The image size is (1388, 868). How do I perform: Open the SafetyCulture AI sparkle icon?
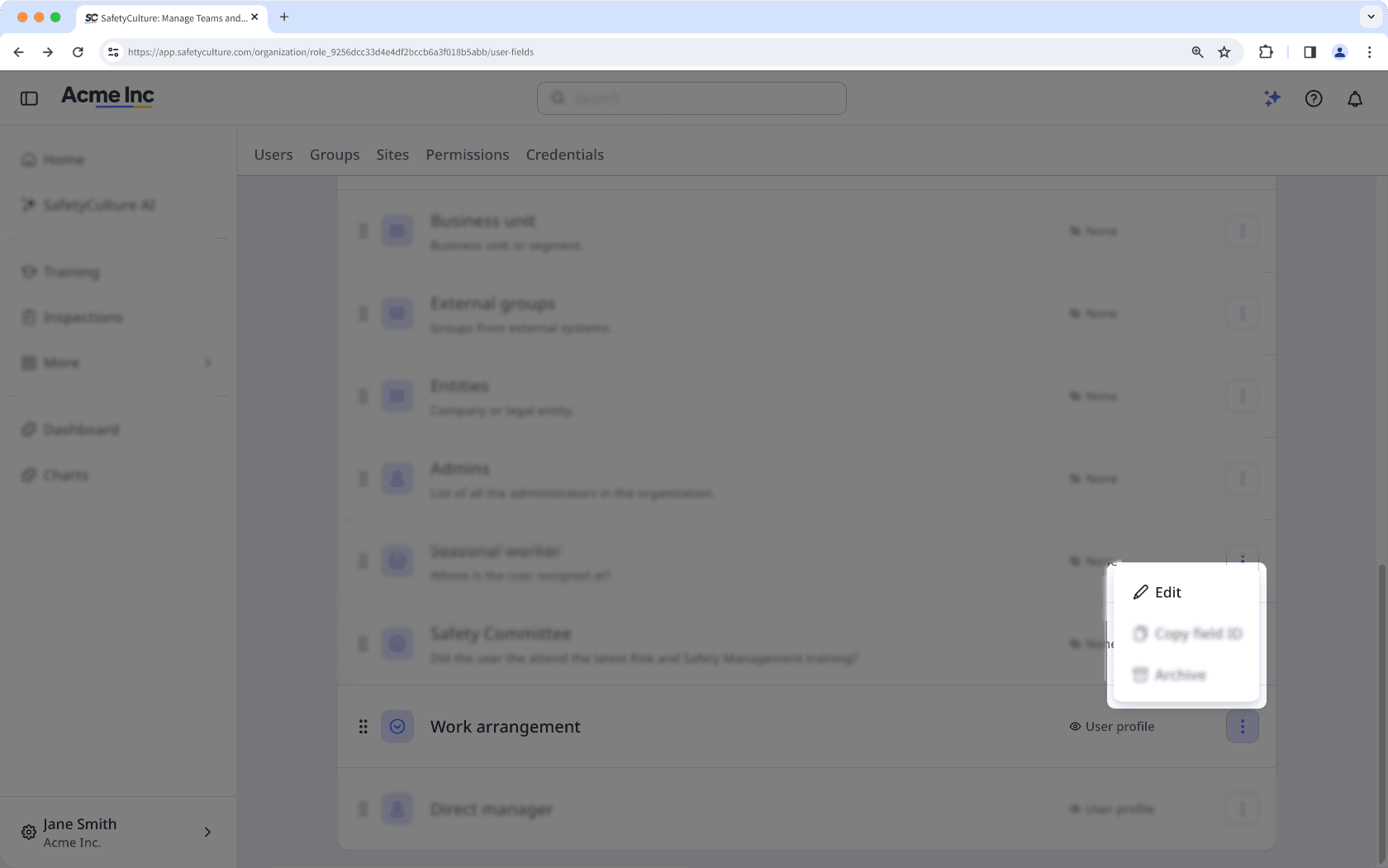click(1272, 97)
